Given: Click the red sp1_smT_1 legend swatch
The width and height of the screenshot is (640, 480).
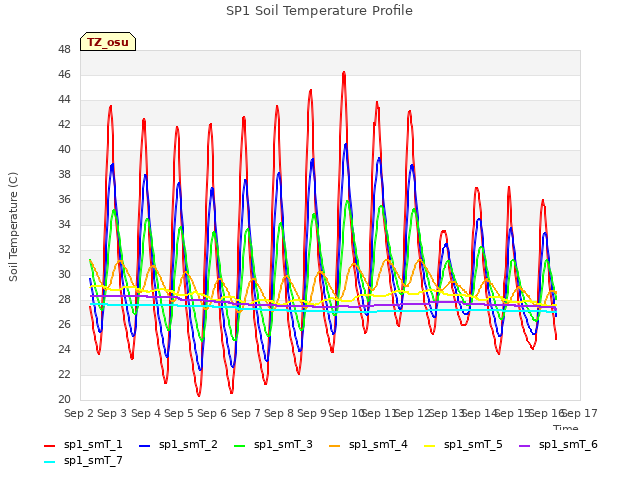Looking at the screenshot, I should (x=49, y=446).
